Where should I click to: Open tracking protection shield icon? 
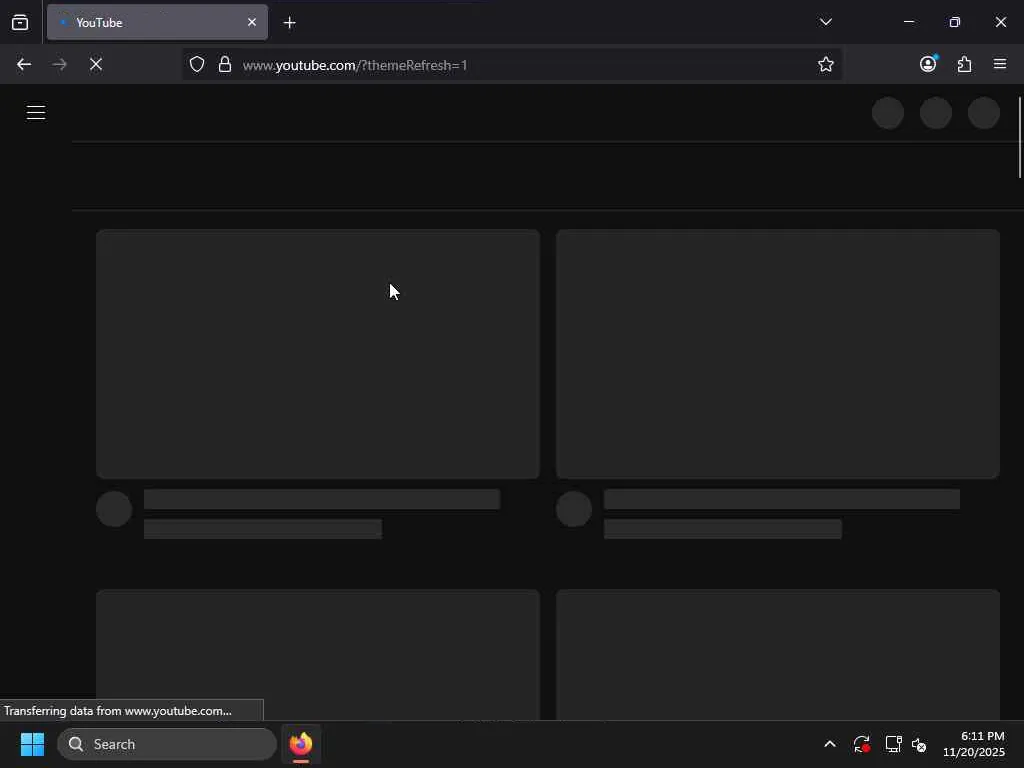(197, 64)
